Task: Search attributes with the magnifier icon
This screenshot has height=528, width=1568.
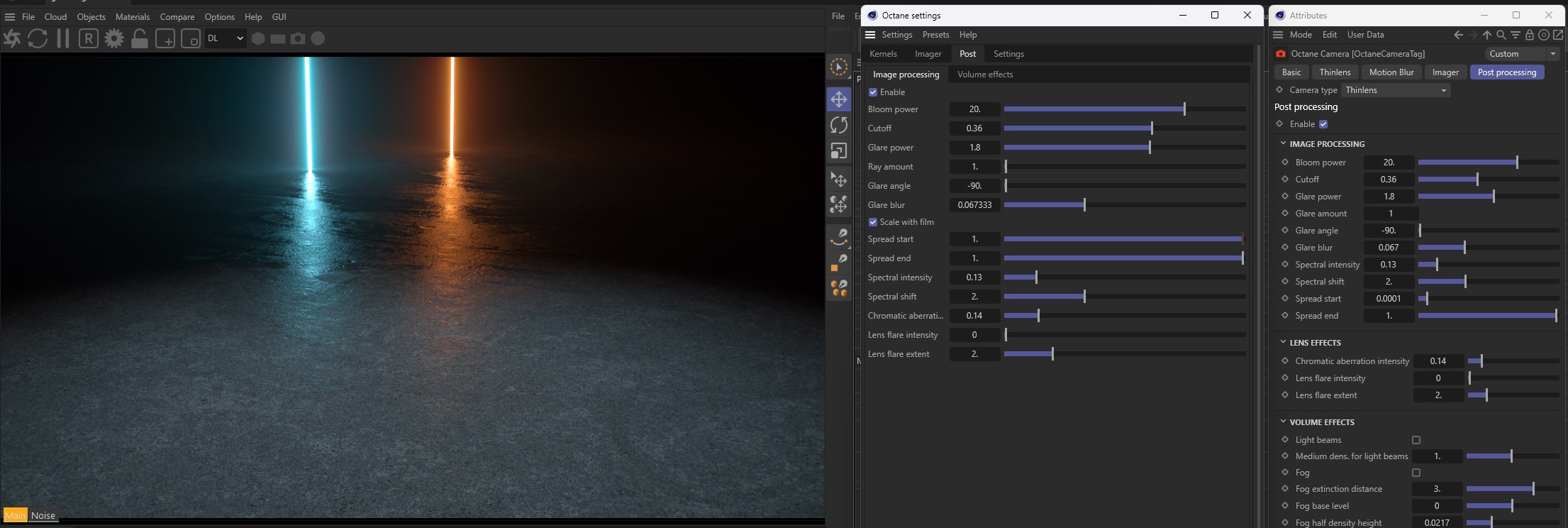Action: pyautogui.click(x=1501, y=35)
